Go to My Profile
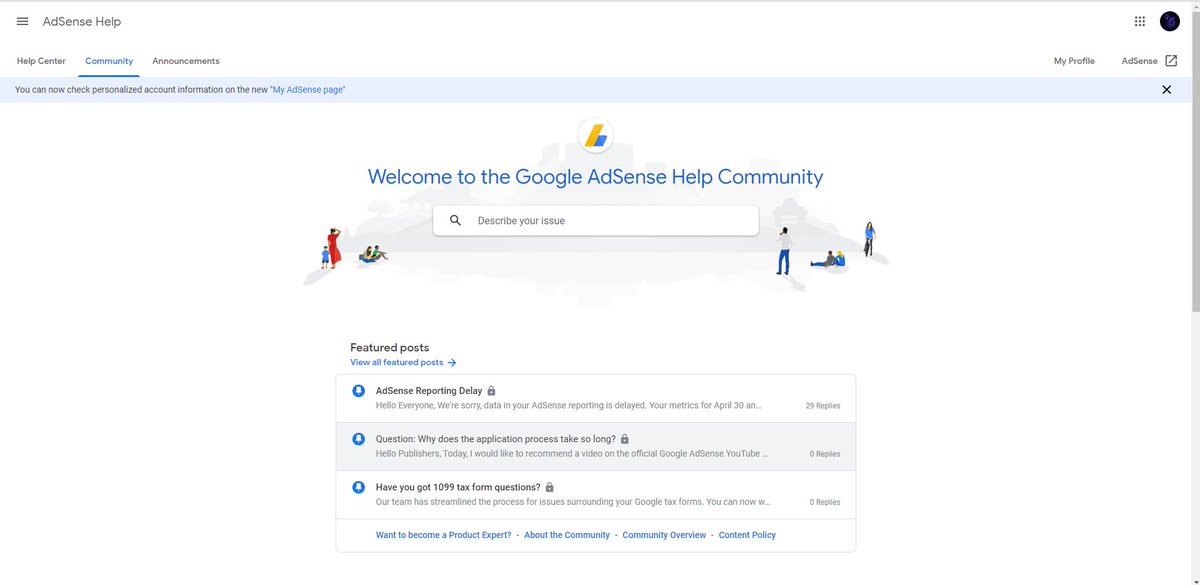 1074,61
